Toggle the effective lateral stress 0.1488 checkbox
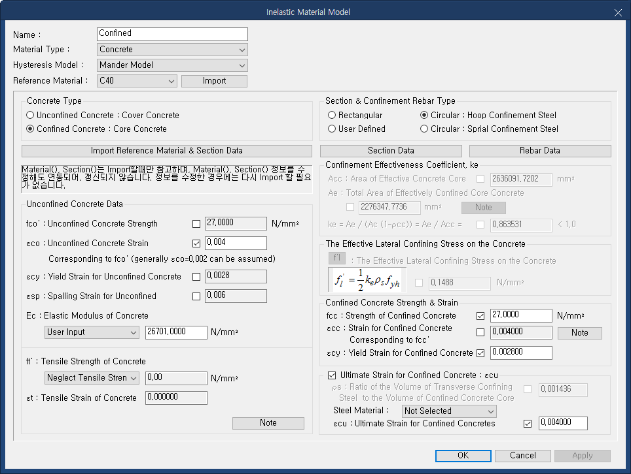 tap(419, 283)
